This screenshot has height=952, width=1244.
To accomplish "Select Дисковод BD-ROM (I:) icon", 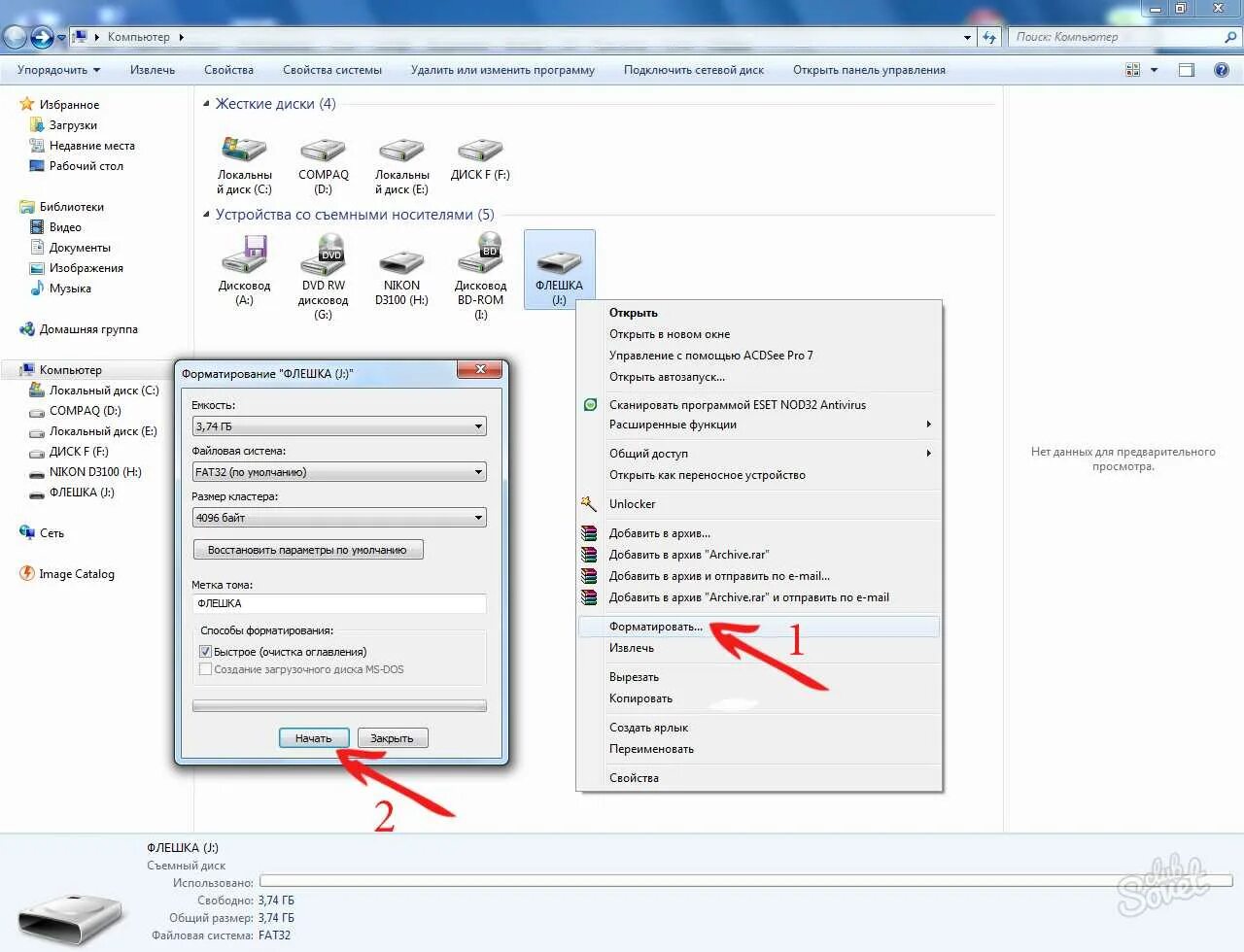I will (480, 254).
